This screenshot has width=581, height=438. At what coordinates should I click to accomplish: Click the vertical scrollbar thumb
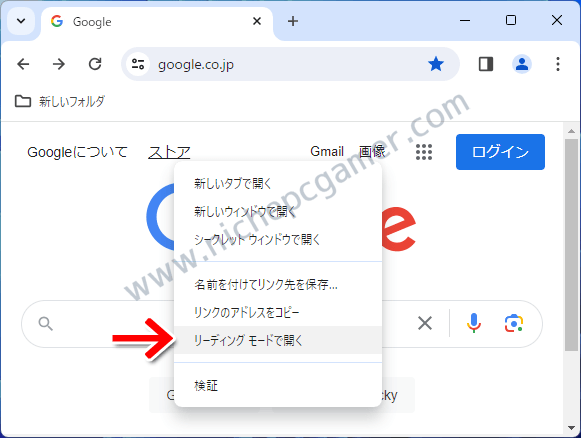point(571,245)
